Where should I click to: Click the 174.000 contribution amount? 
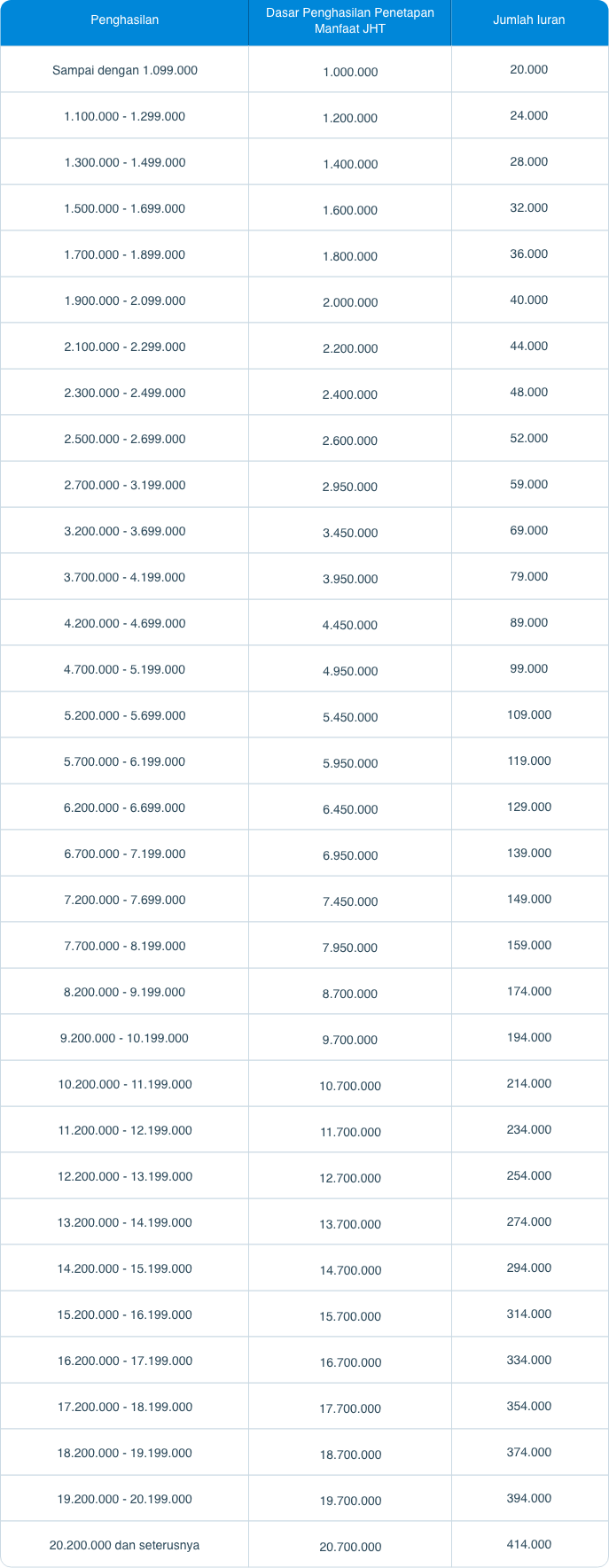point(529,991)
